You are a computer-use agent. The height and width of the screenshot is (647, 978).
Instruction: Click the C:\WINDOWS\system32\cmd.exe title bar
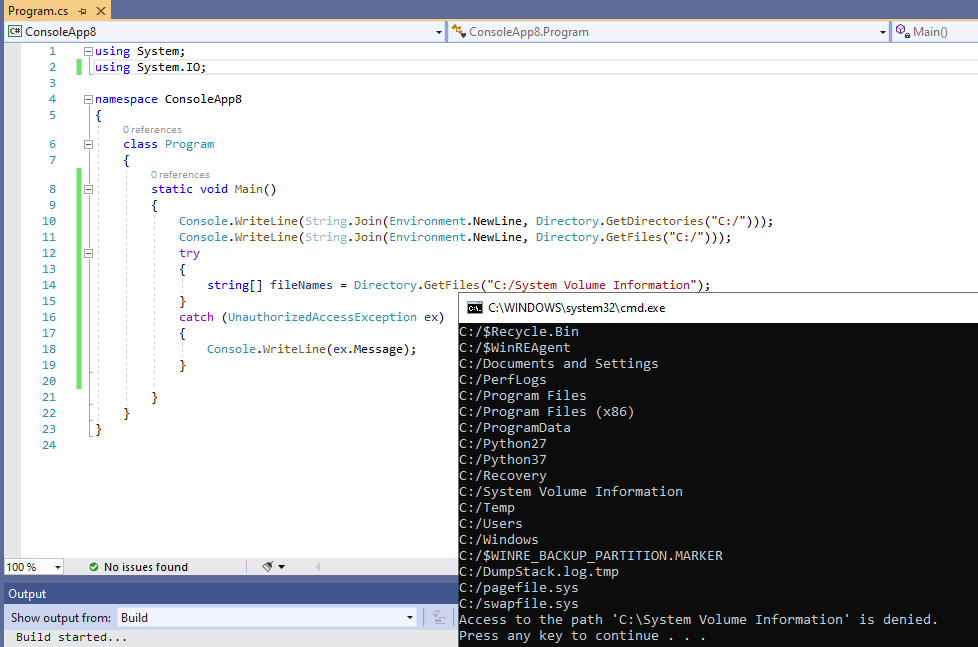[718, 308]
